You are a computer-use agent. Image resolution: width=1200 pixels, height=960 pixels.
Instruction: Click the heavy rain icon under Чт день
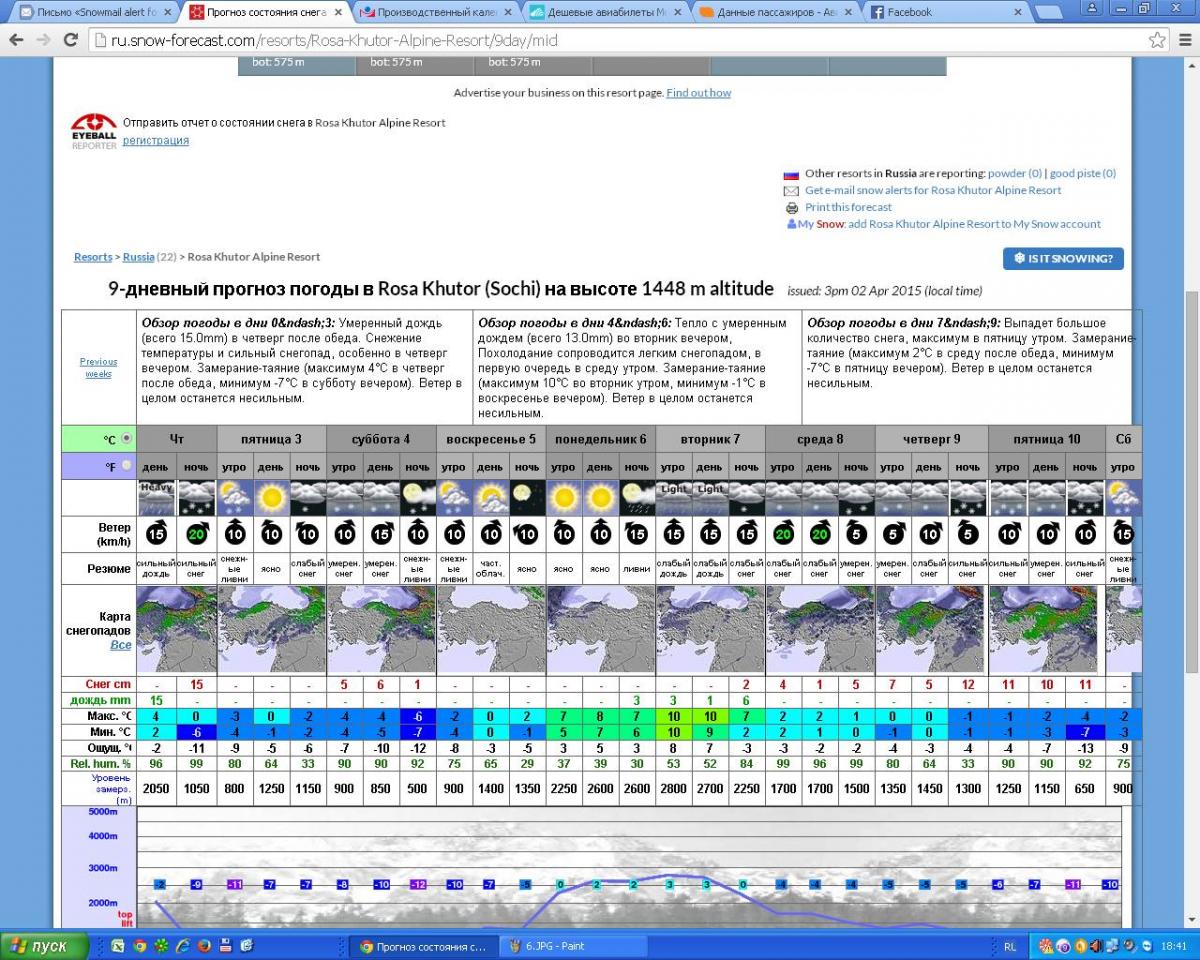(x=156, y=497)
